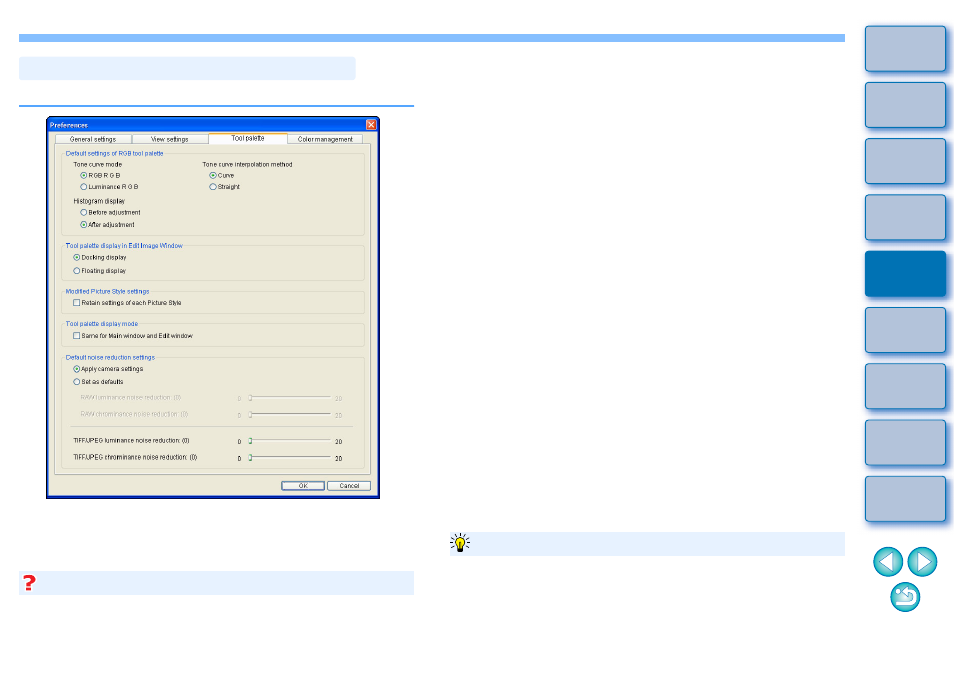Choose Luminance R G B tone curve mode

110,187
